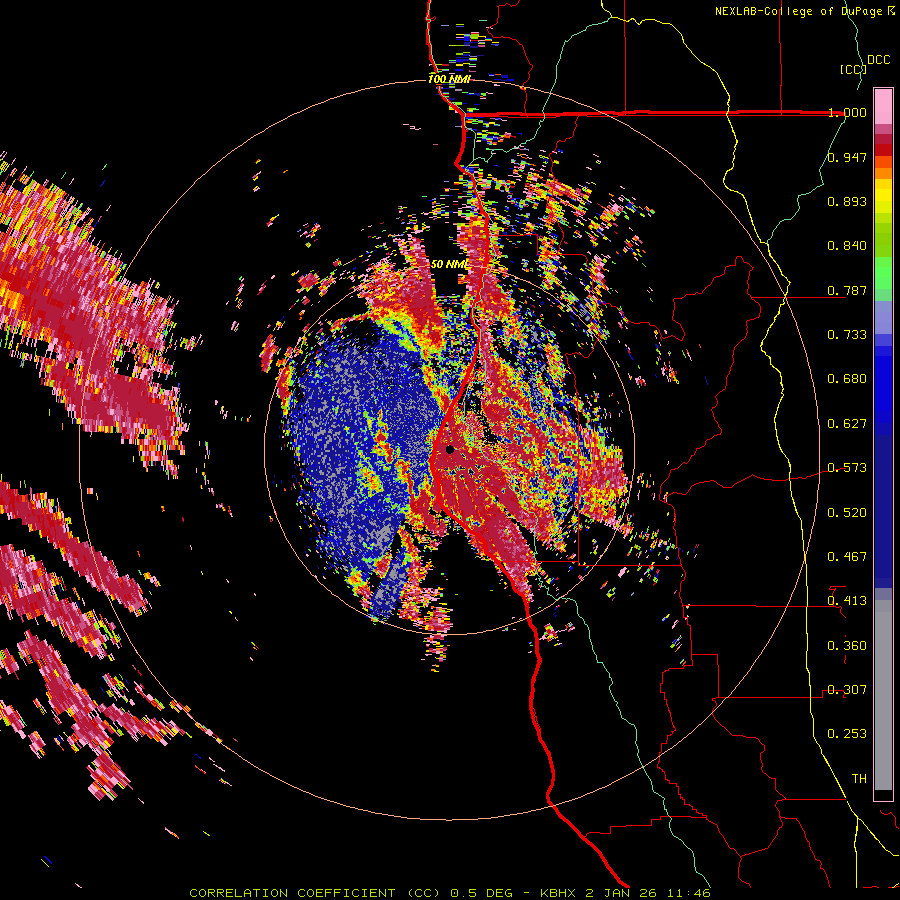Click the 0.307 color scale label

pos(847,690)
